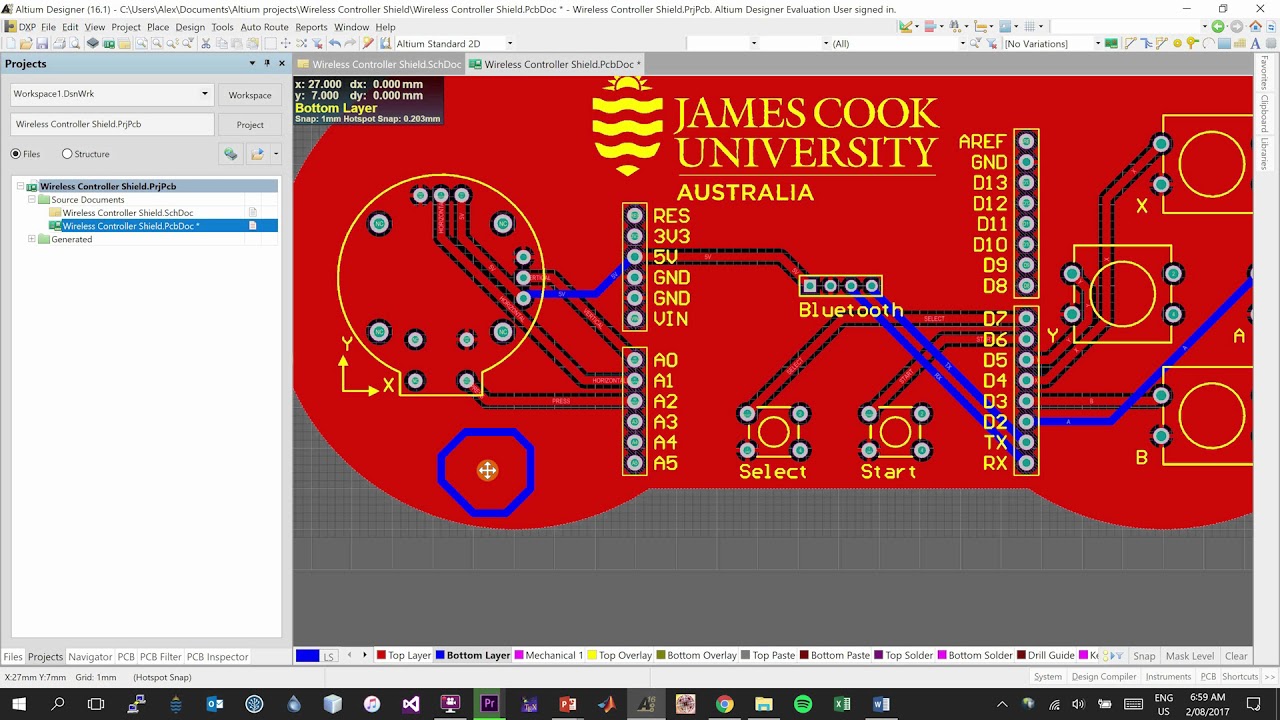1280x720 pixels.
Task: Open Chrome from the Windows taskbar
Action: pyautogui.click(x=724, y=704)
